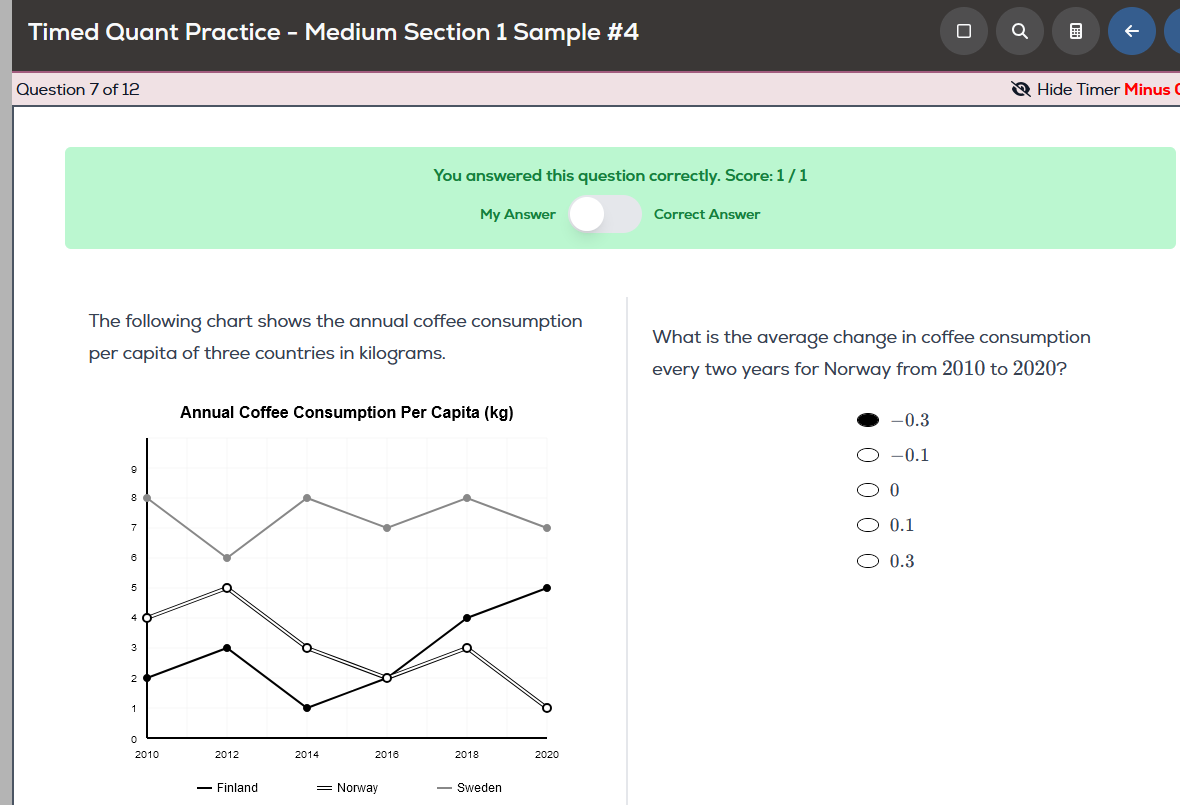The image size is (1180, 805).
Task: Click the Norway legend entry
Action: click(348, 788)
